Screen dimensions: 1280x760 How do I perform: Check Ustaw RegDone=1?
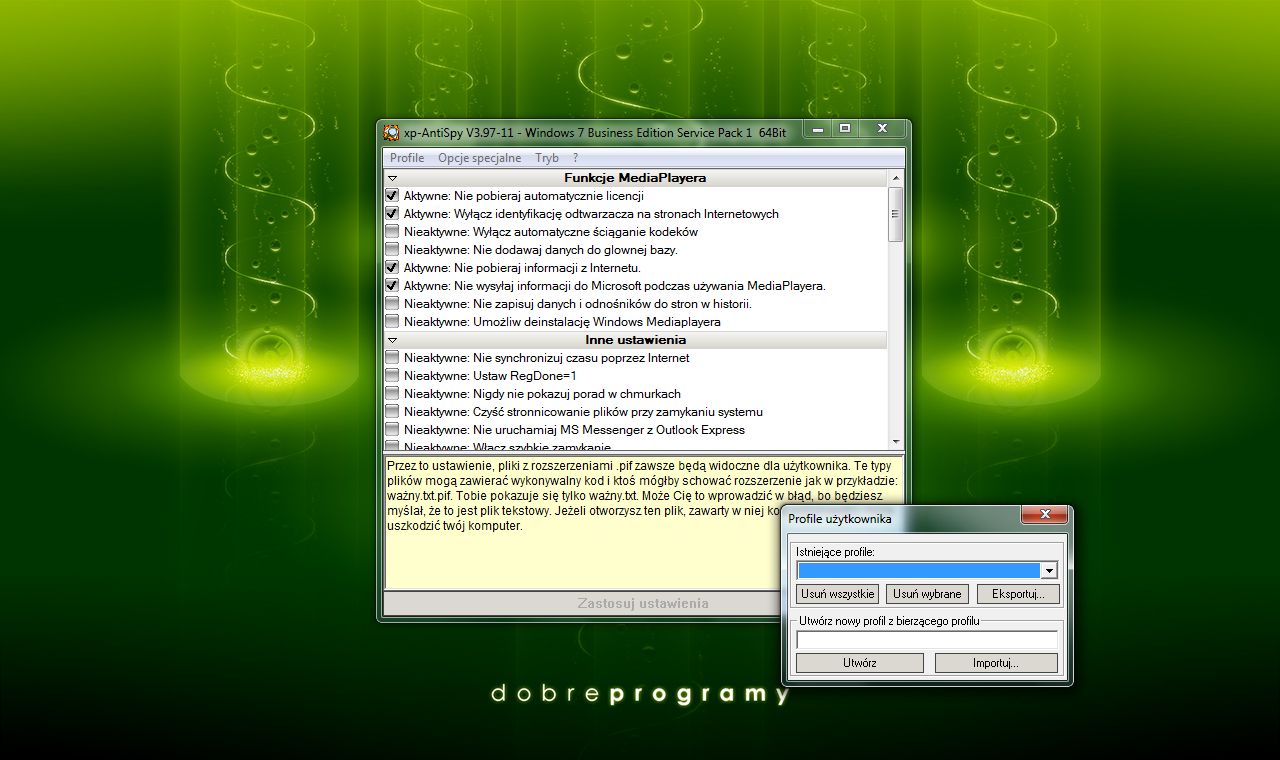[392, 376]
